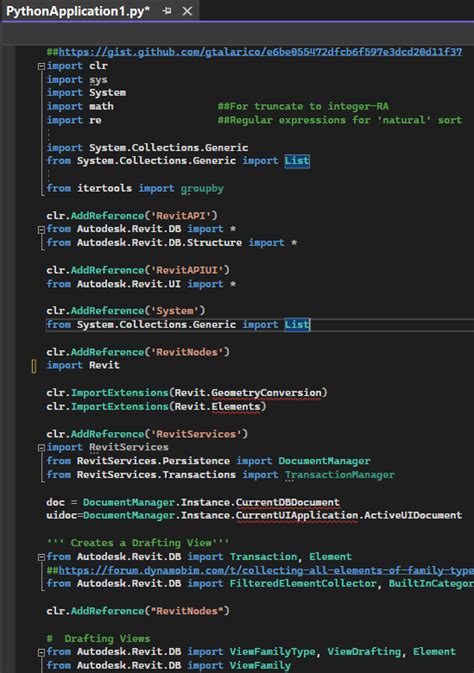Collapse the block at 'import ViewFamilyType, ViewDrafting' line
Image resolution: width=474 pixels, height=673 pixels.
coord(41,652)
